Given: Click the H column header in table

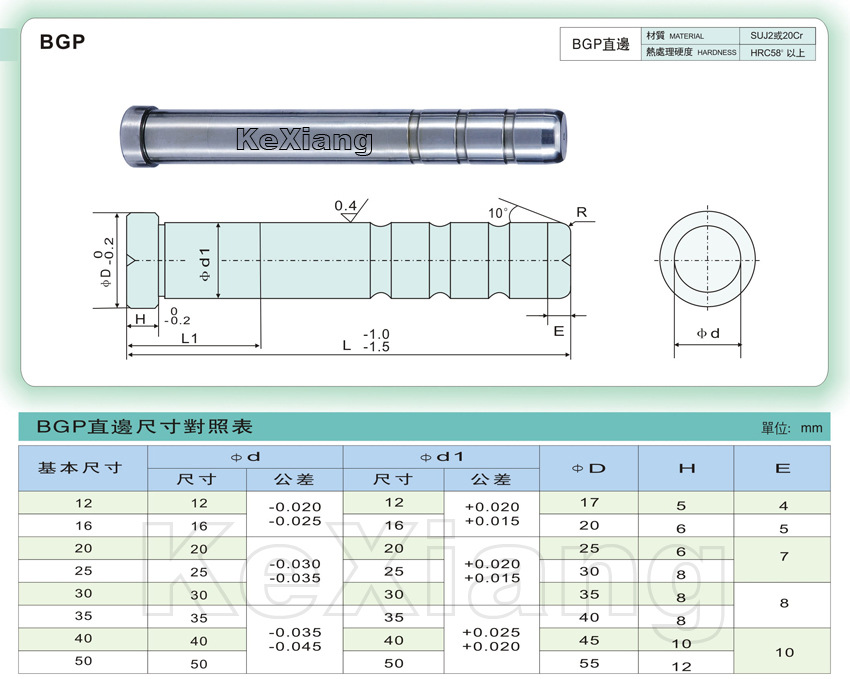Looking at the screenshot, I should point(686,468).
